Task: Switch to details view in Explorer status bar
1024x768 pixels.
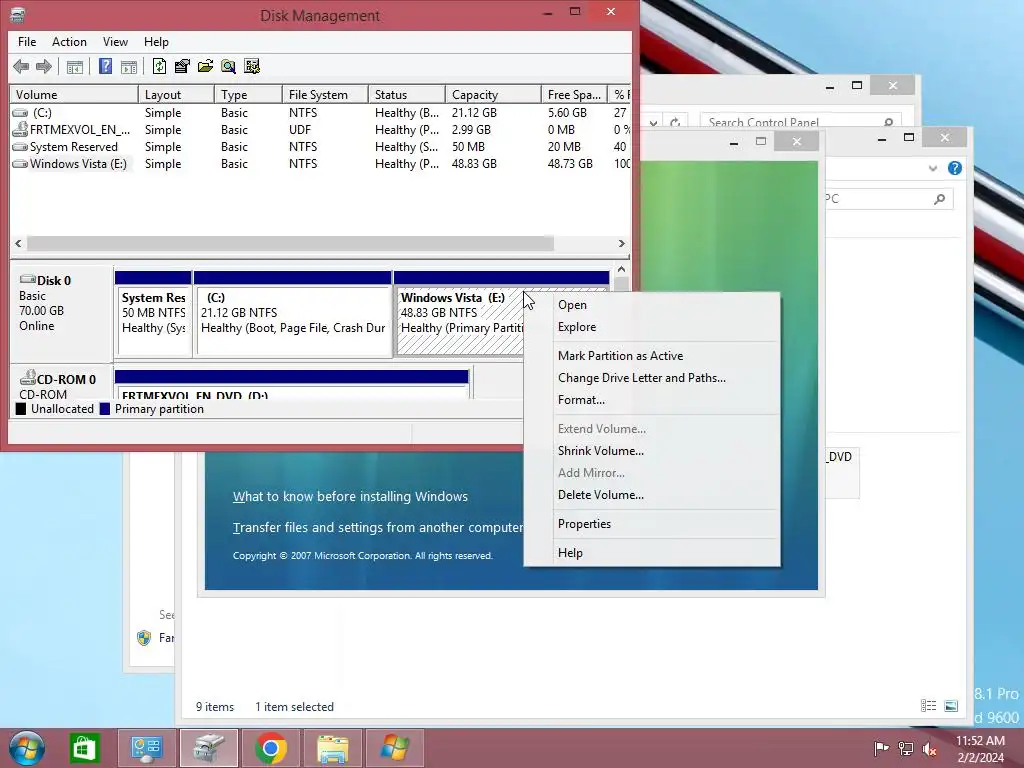Action: pyautogui.click(x=928, y=706)
